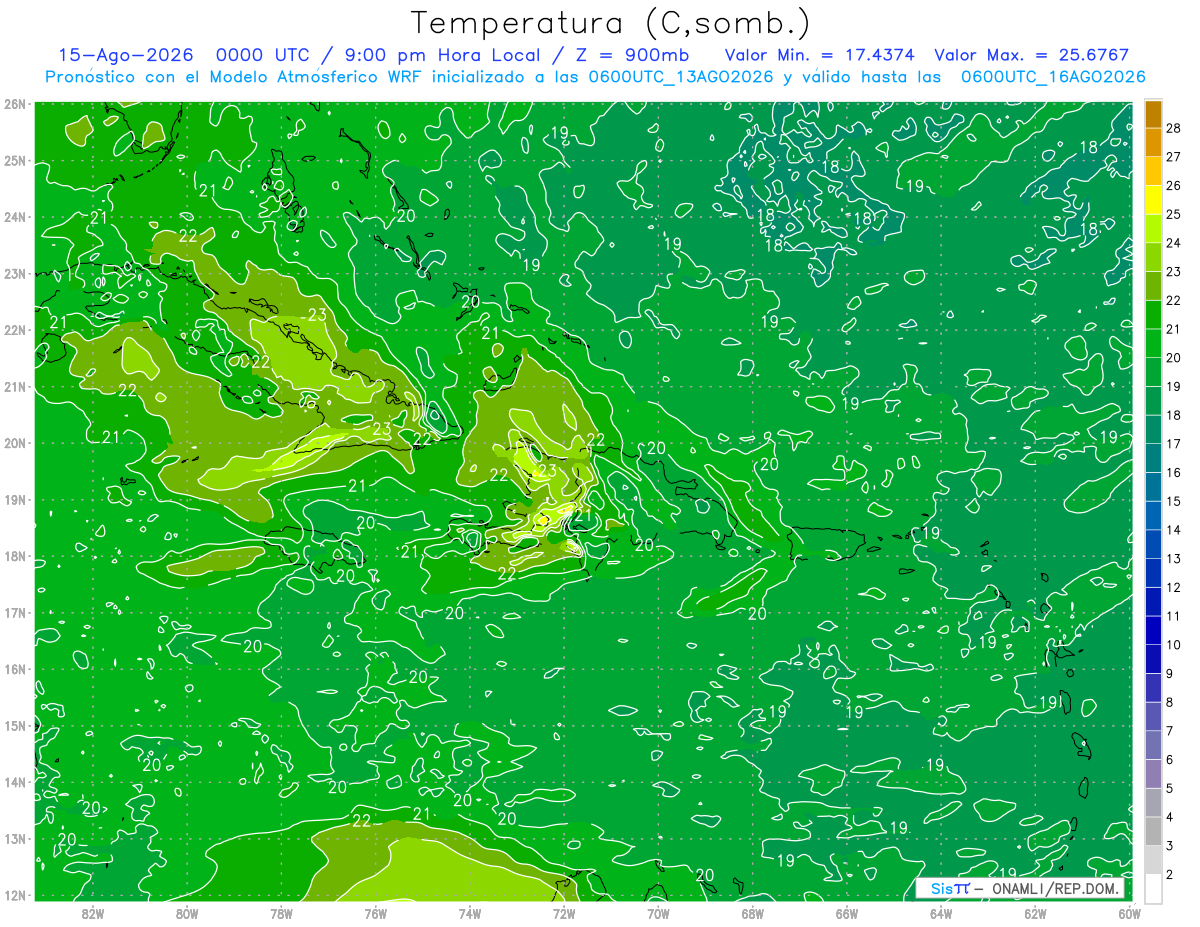This screenshot has width=1200, height=927.
Task: Click the '26N' latitude label
Action: [x=15, y=104]
